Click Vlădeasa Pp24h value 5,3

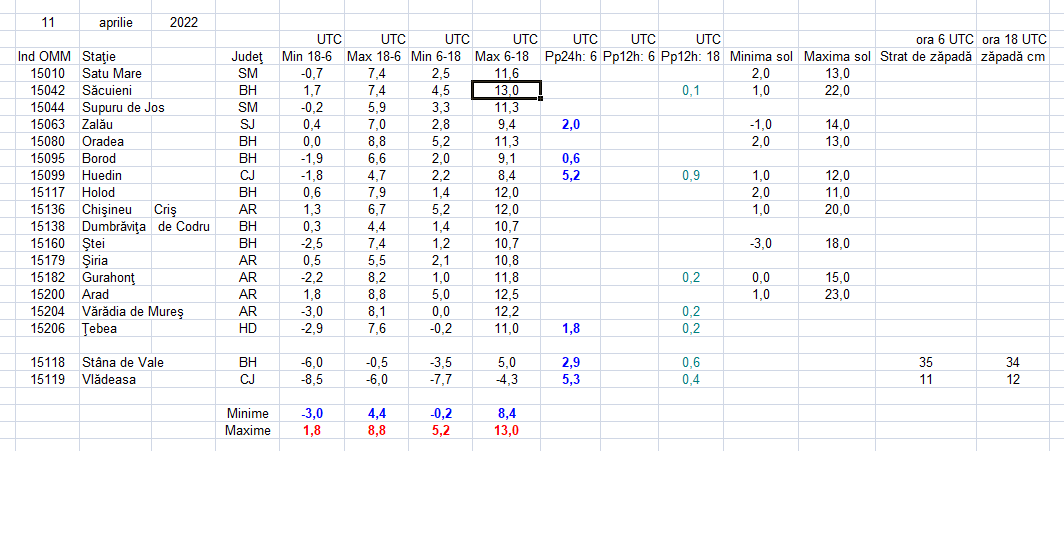tap(571, 379)
